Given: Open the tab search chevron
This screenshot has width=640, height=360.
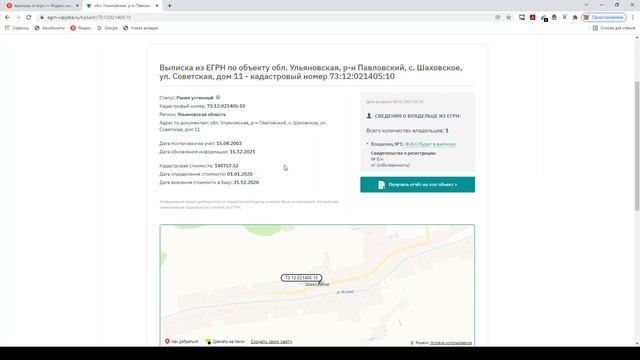Looking at the screenshot, I should (x=587, y=5).
